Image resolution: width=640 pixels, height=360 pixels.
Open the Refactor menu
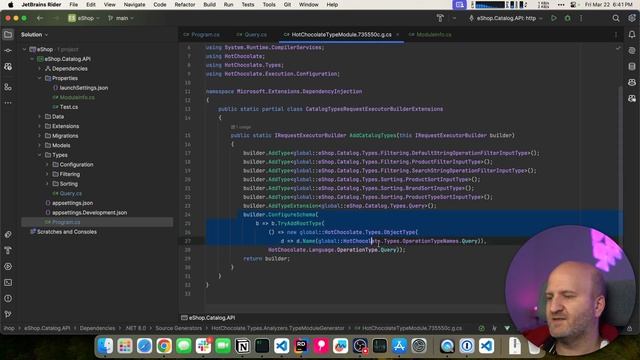pyautogui.click(x=184, y=4)
